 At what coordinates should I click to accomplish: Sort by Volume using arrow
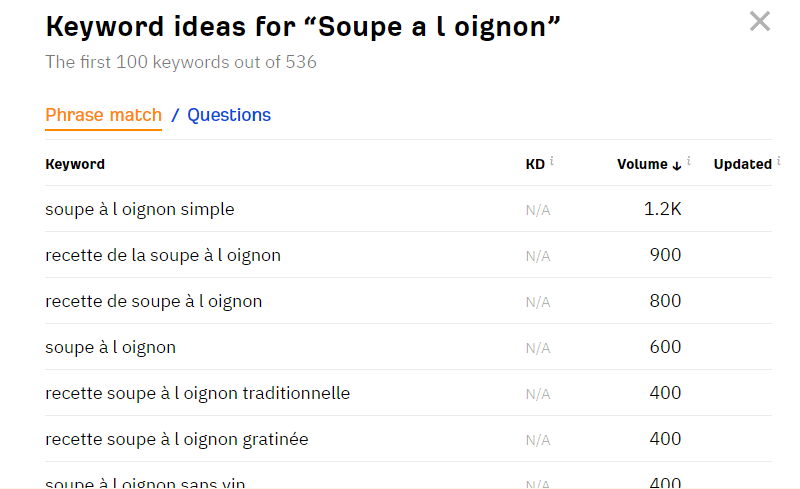[x=677, y=165]
